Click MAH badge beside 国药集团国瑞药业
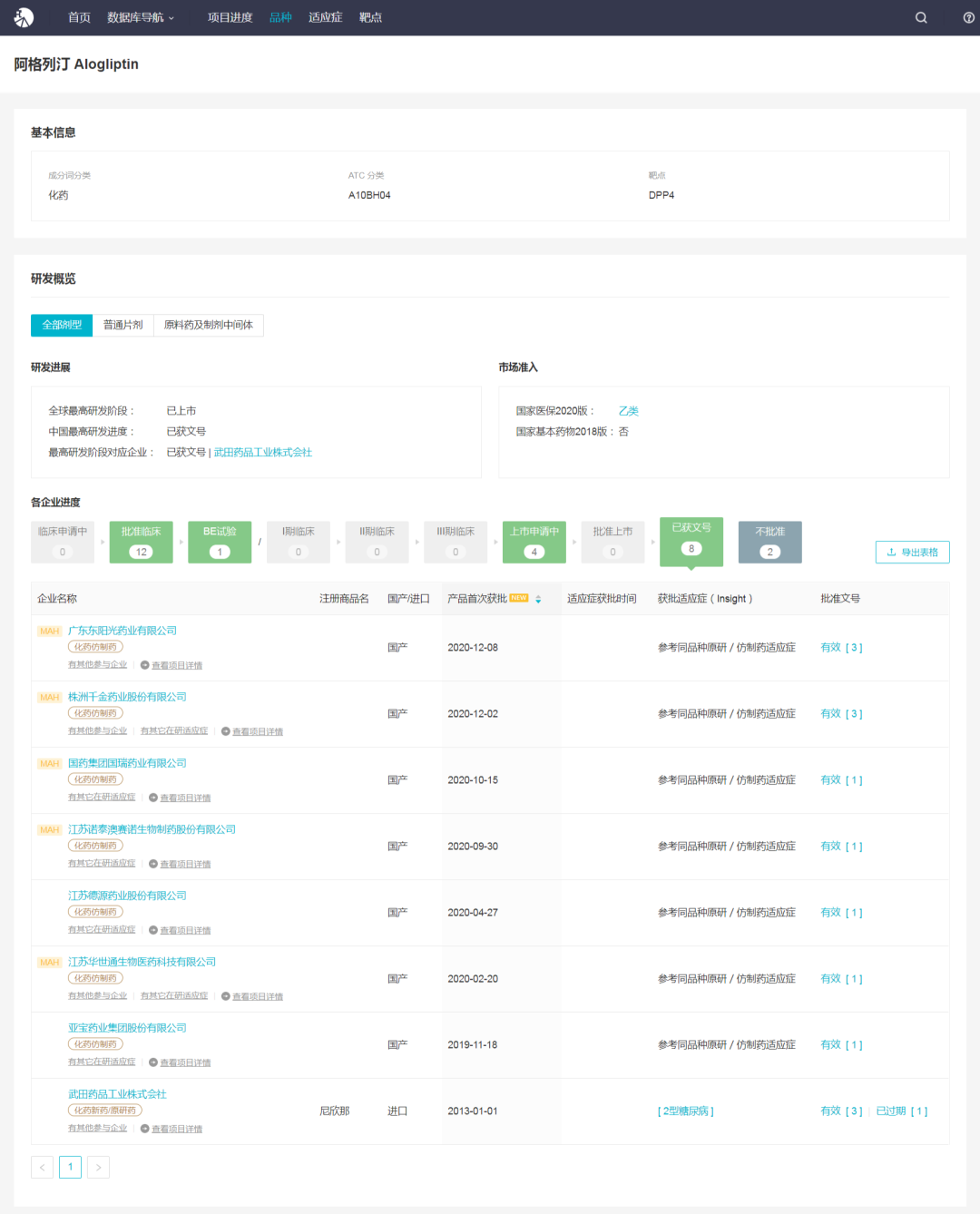Image resolution: width=980 pixels, height=1214 pixels. [49, 763]
